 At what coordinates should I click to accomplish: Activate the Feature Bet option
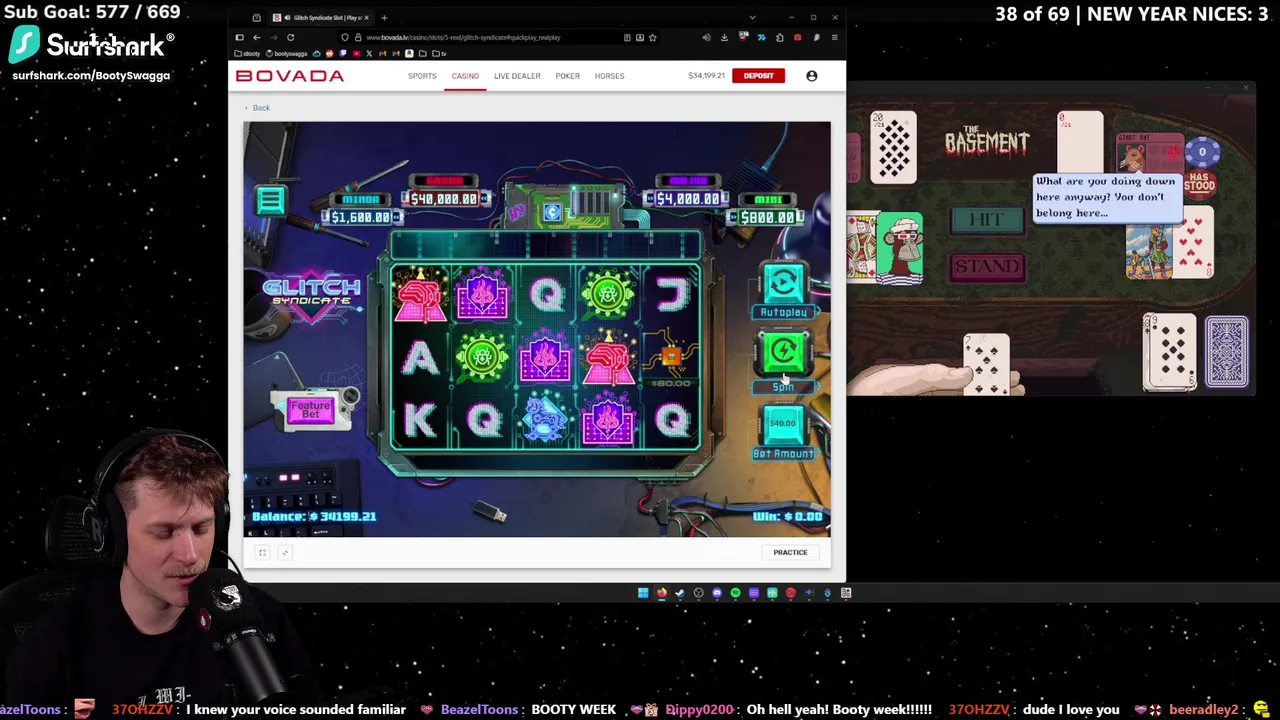(x=310, y=409)
